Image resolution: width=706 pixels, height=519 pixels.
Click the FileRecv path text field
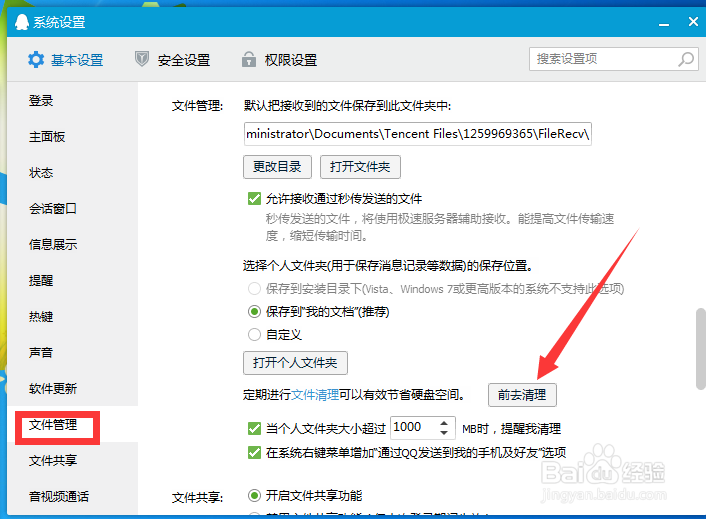point(418,134)
